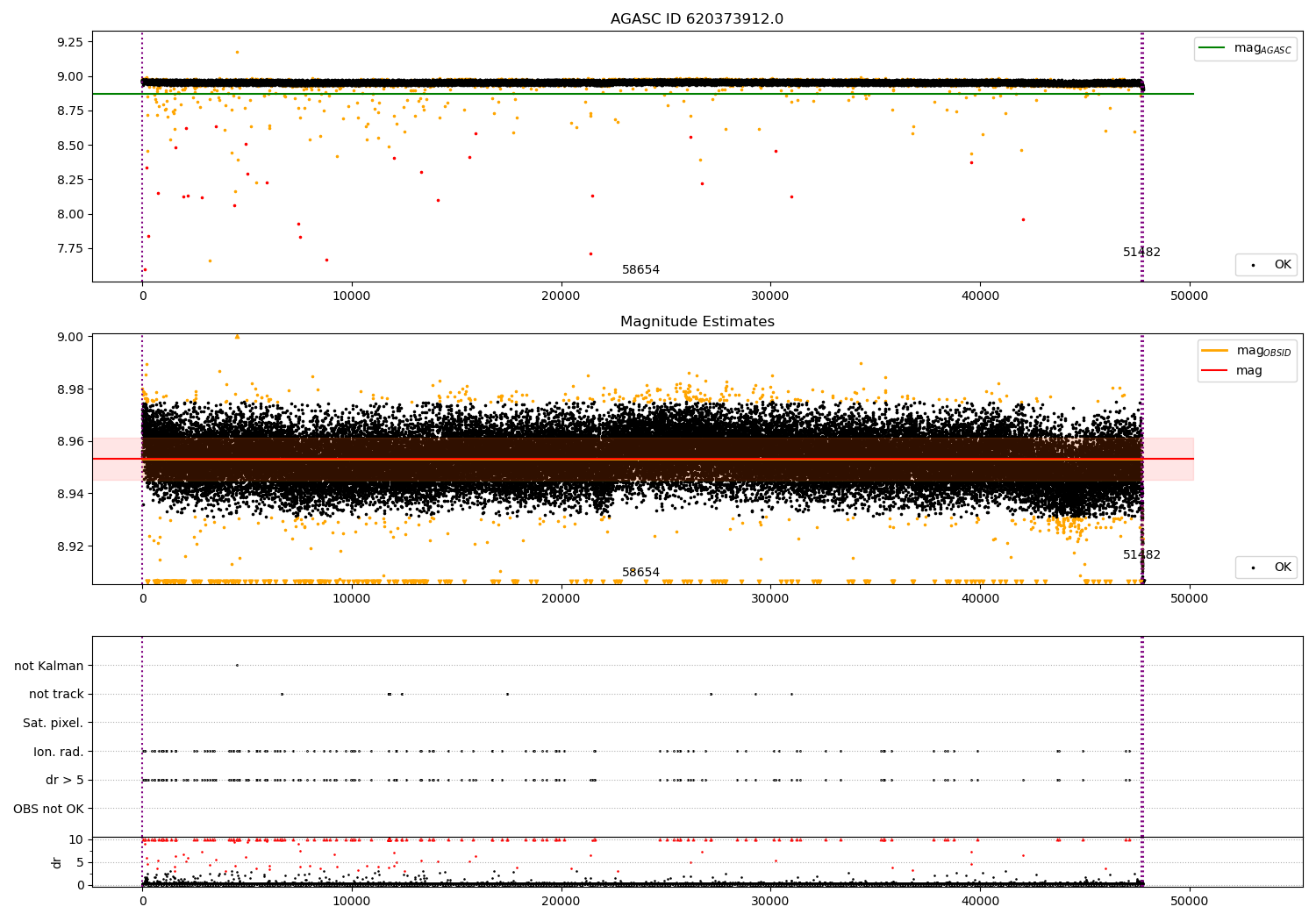Click the 8.92 y-axis tick in the middle plot
Viewport: 1316px width, 921px height.
click(x=68, y=546)
